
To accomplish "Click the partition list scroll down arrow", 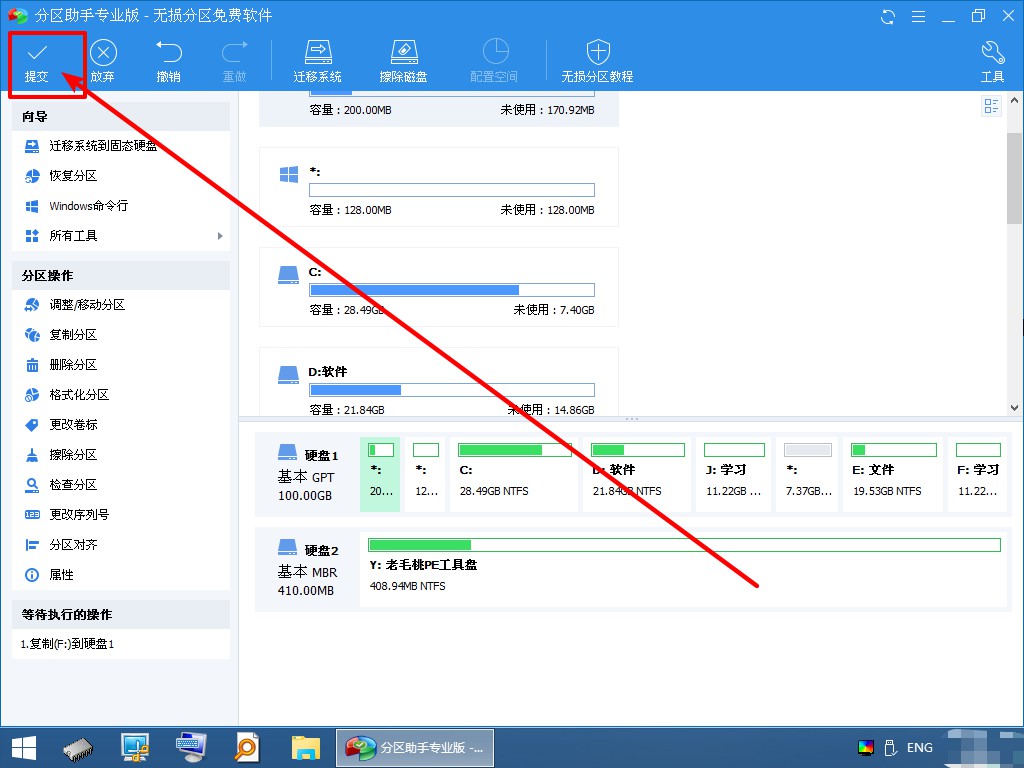I will click(x=1014, y=408).
